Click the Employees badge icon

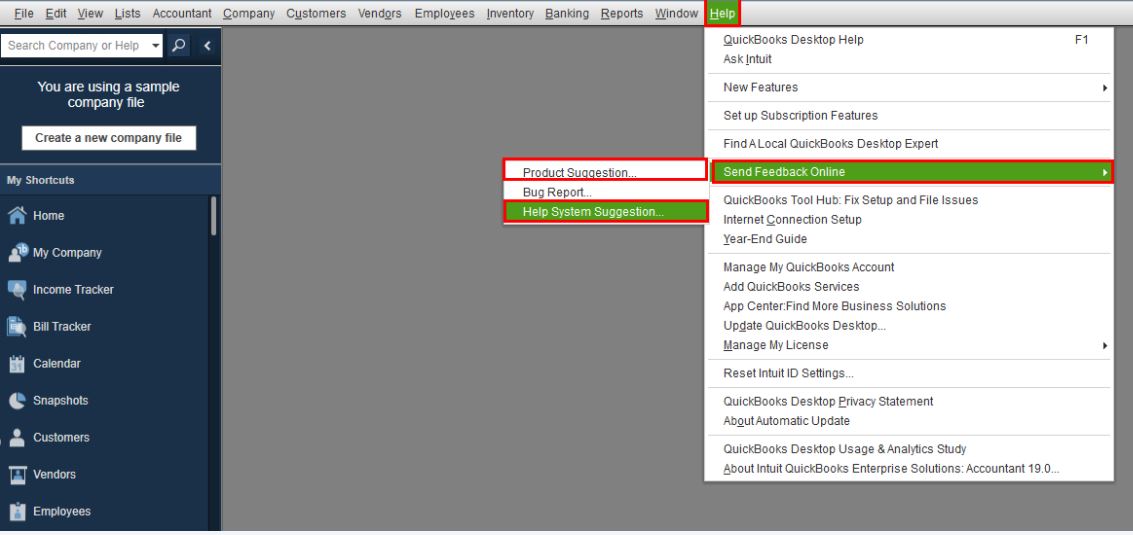17,511
